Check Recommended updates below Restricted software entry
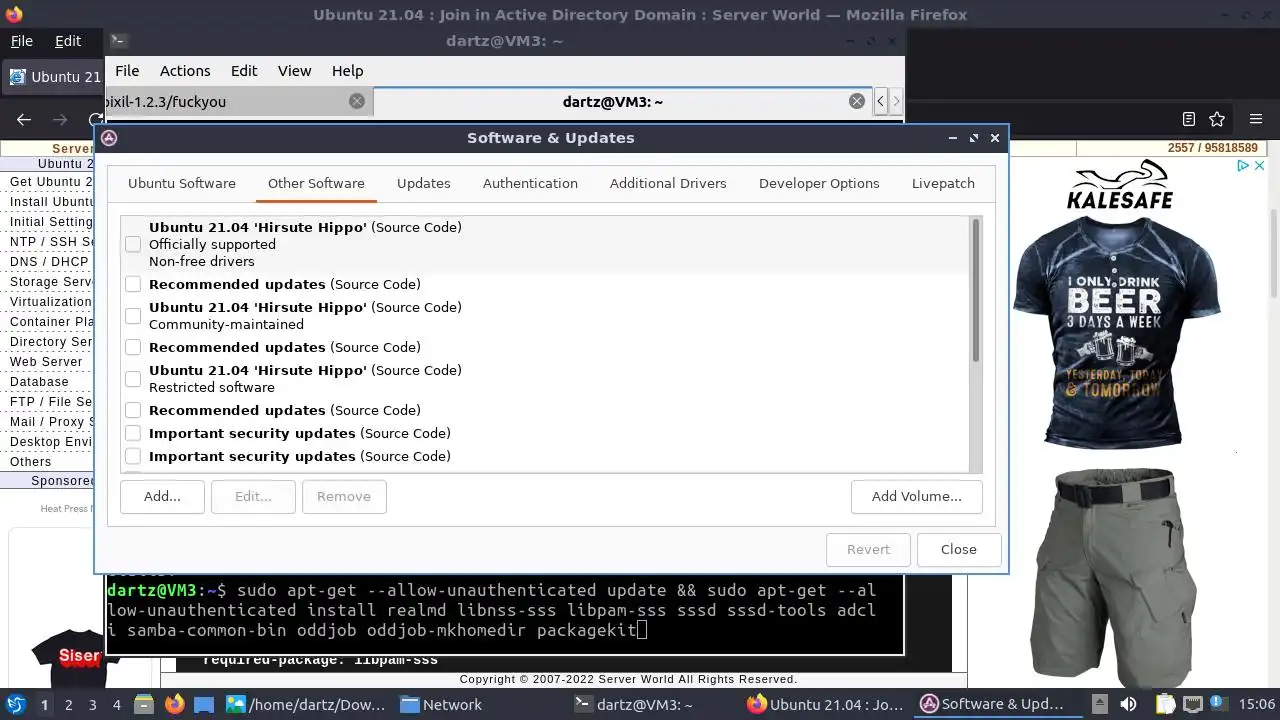The image size is (1280, 720). [133, 410]
